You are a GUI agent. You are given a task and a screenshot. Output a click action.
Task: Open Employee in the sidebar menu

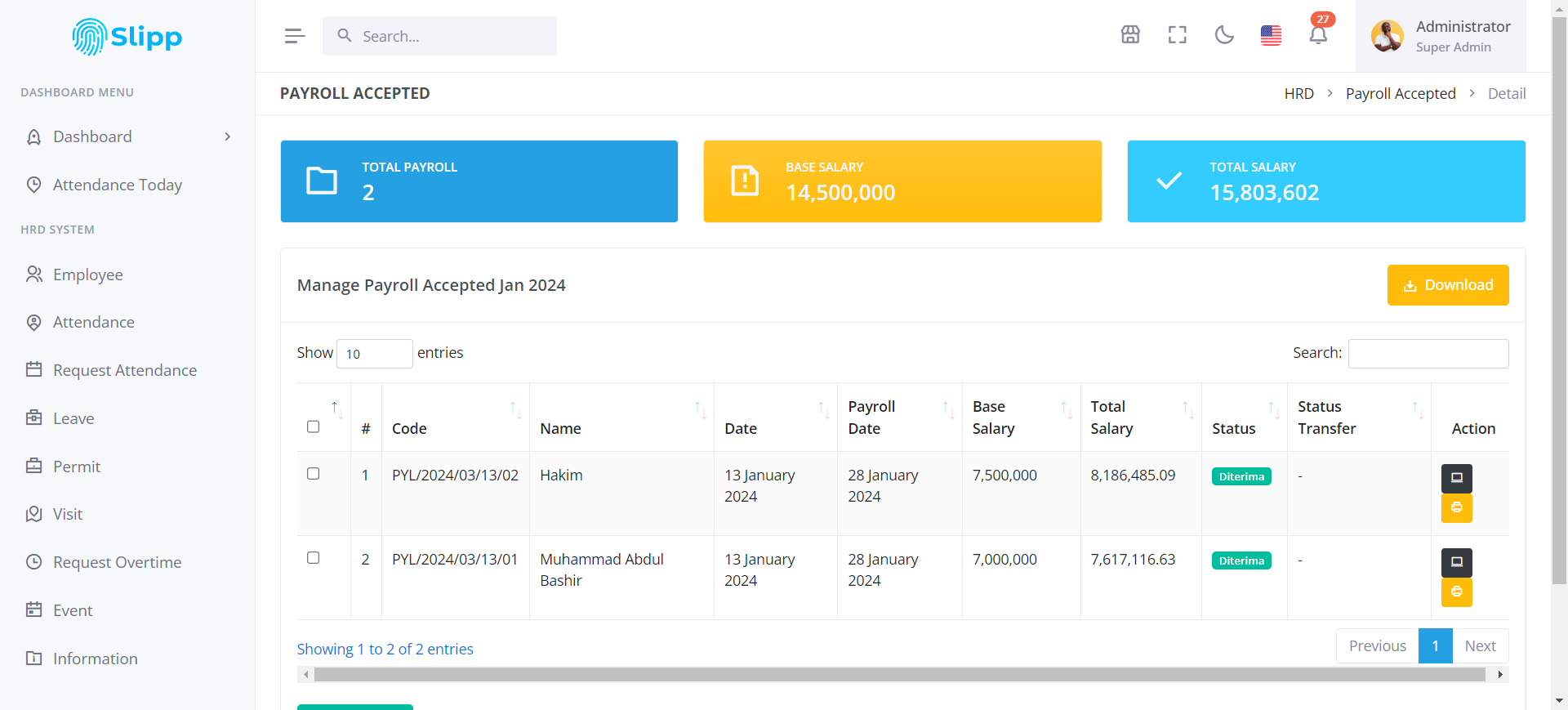coord(88,275)
